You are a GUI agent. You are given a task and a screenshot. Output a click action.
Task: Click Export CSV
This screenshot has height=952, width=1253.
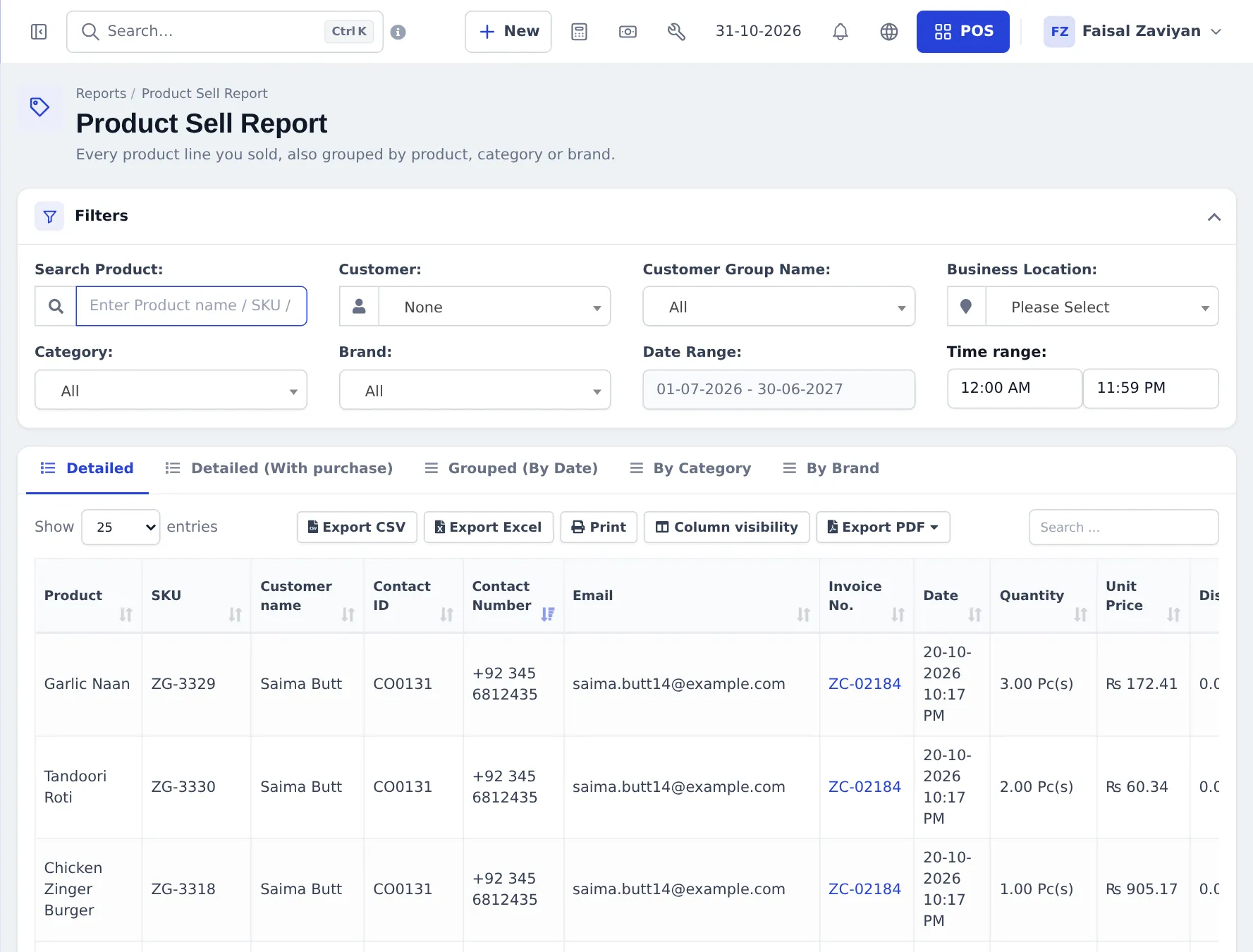(x=357, y=527)
